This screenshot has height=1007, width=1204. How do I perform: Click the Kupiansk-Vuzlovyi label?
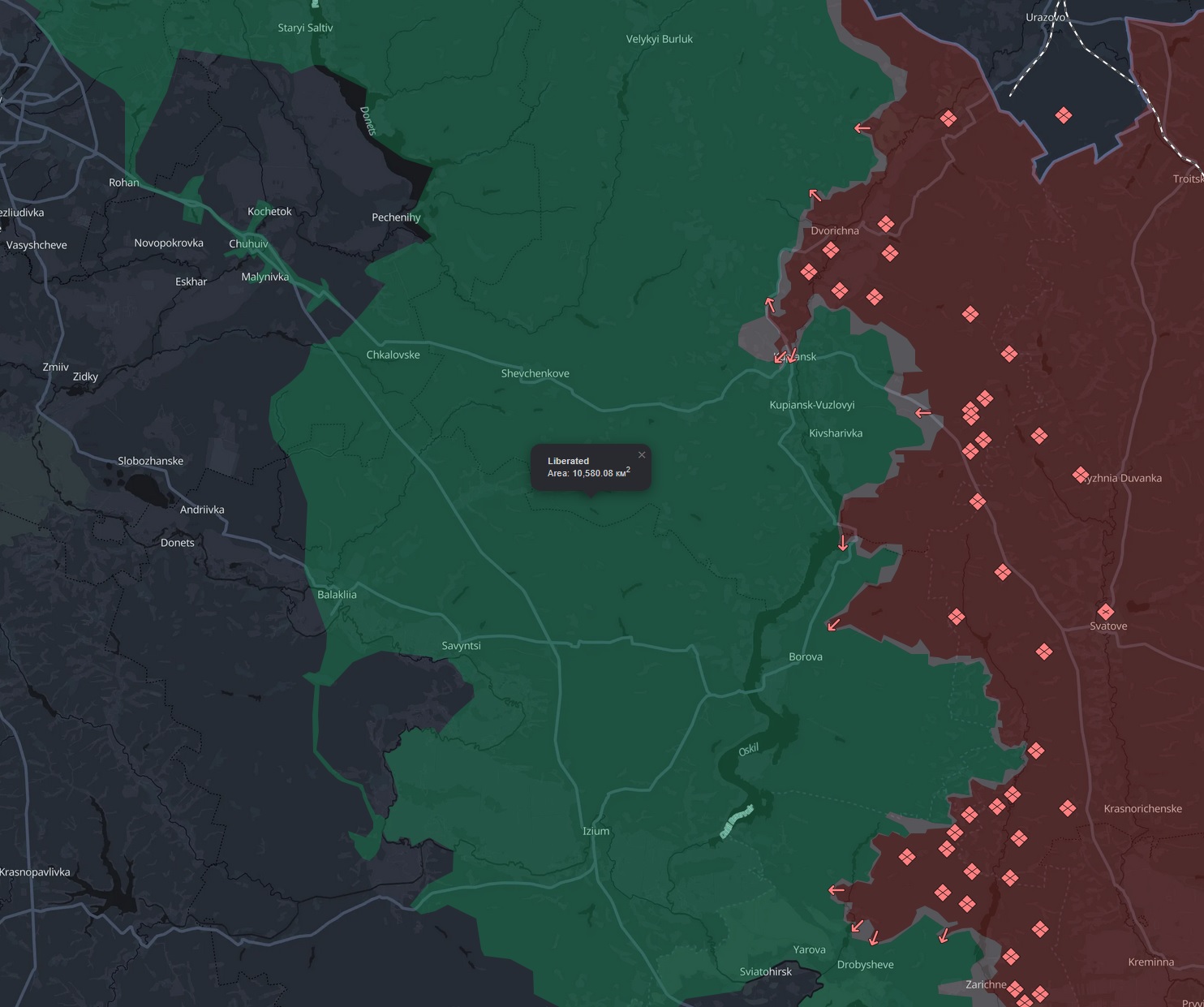click(811, 405)
